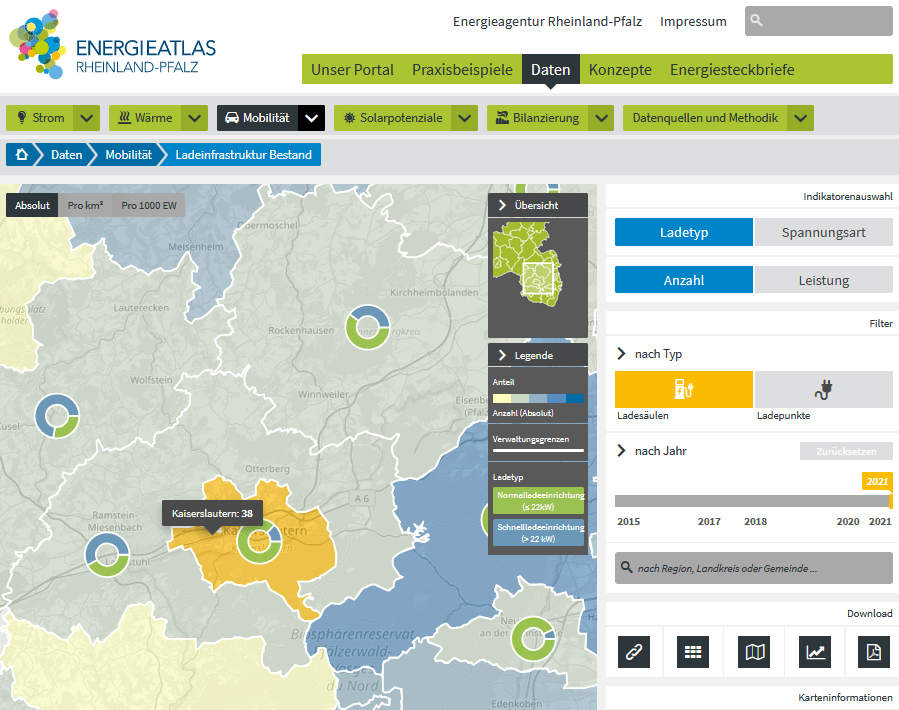Image resolution: width=899 pixels, height=710 pixels.
Task: Open the Praxisbeispiele navigation tab
Action: point(461,70)
